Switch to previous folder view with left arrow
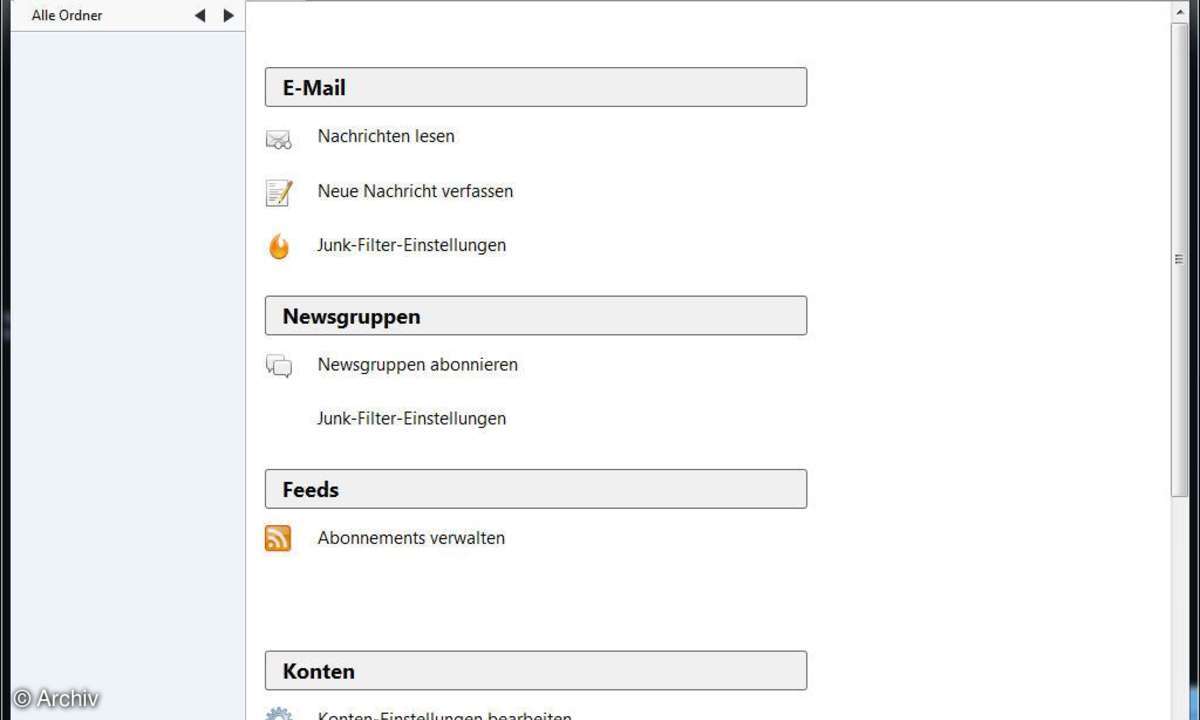The image size is (1200, 720). [200, 15]
